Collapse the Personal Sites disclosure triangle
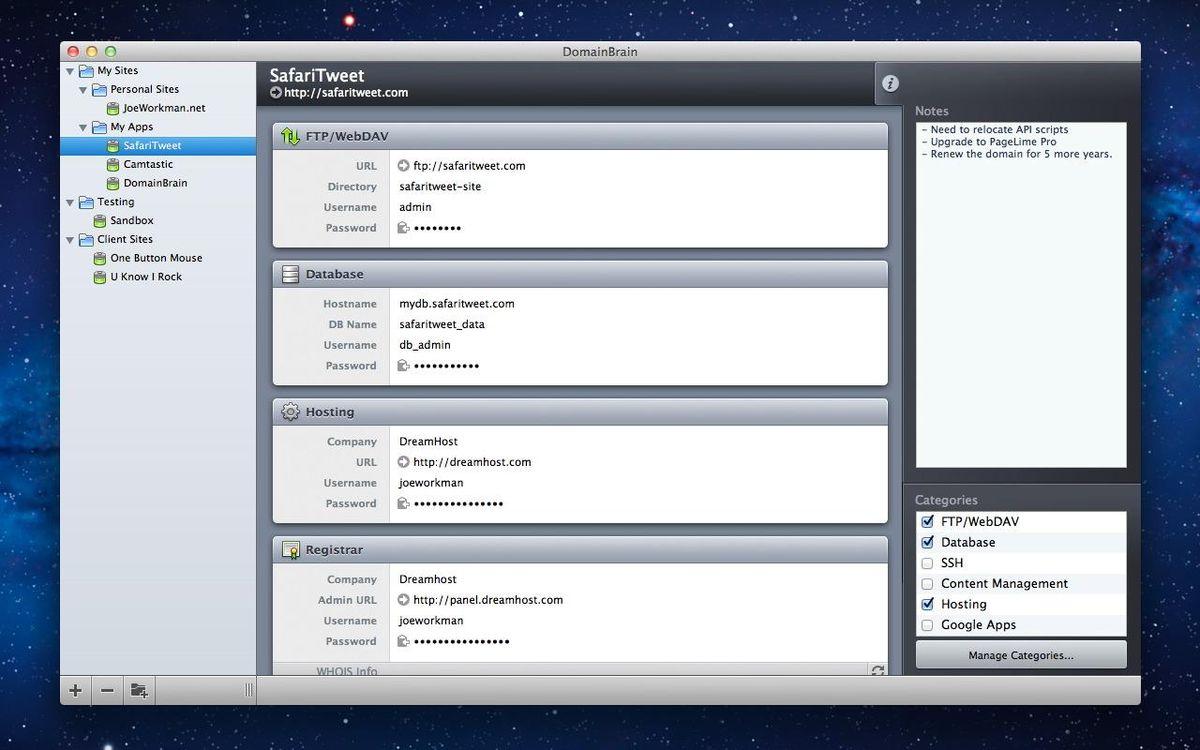Screen dimensions: 1200x750 [x=84, y=90]
